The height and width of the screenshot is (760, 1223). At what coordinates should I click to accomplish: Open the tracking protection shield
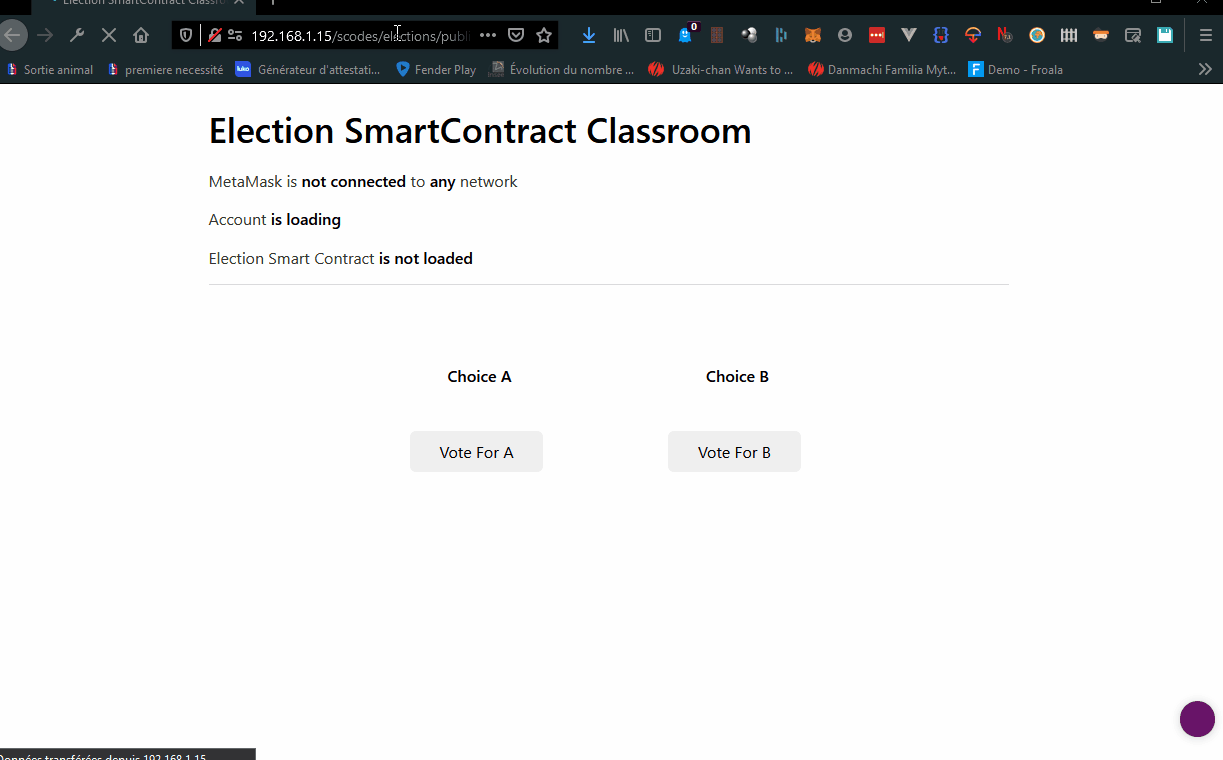186,35
